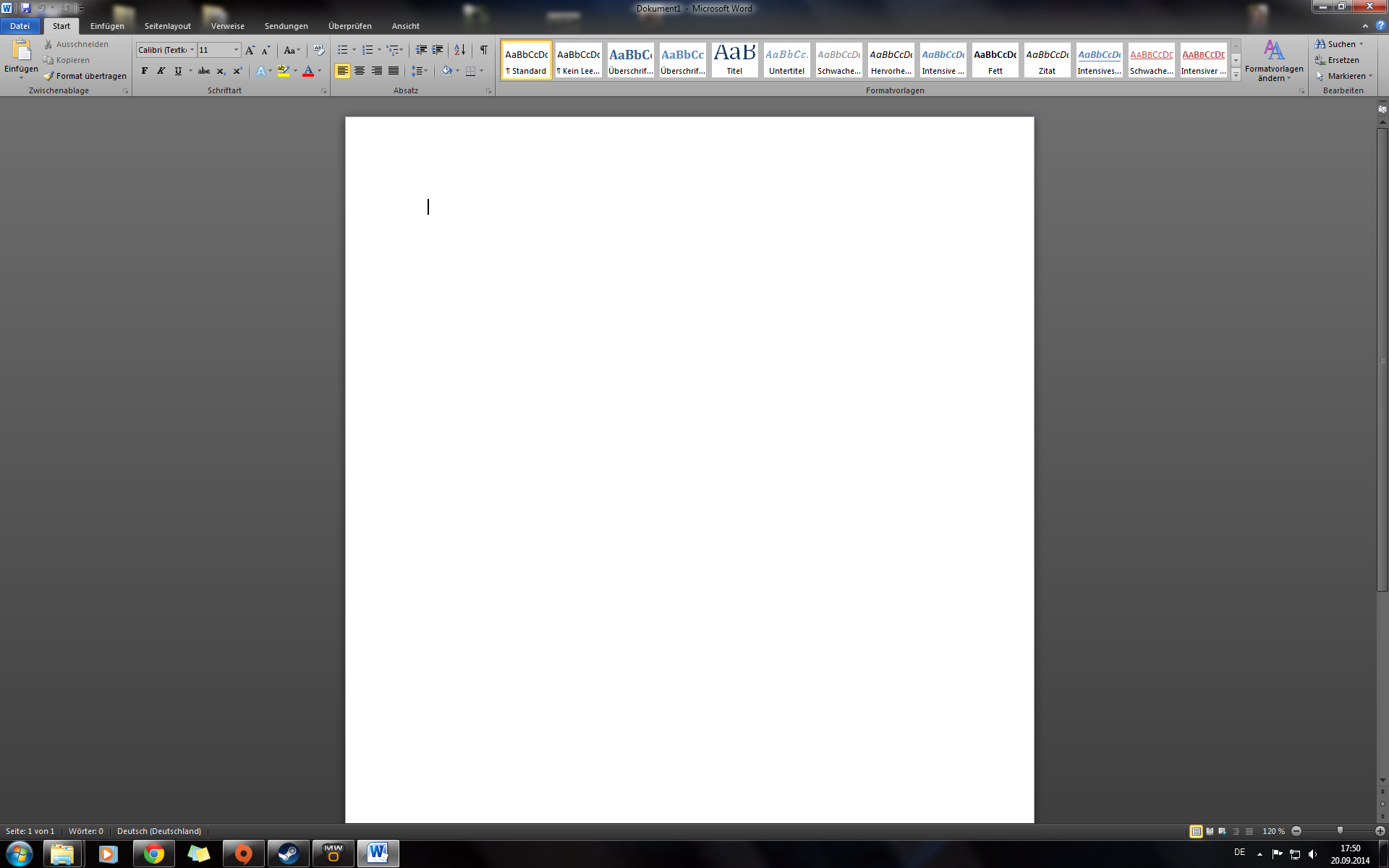Click the Format übertragen paintbrush icon
Viewport: 1389px width, 868px height.
[48, 76]
